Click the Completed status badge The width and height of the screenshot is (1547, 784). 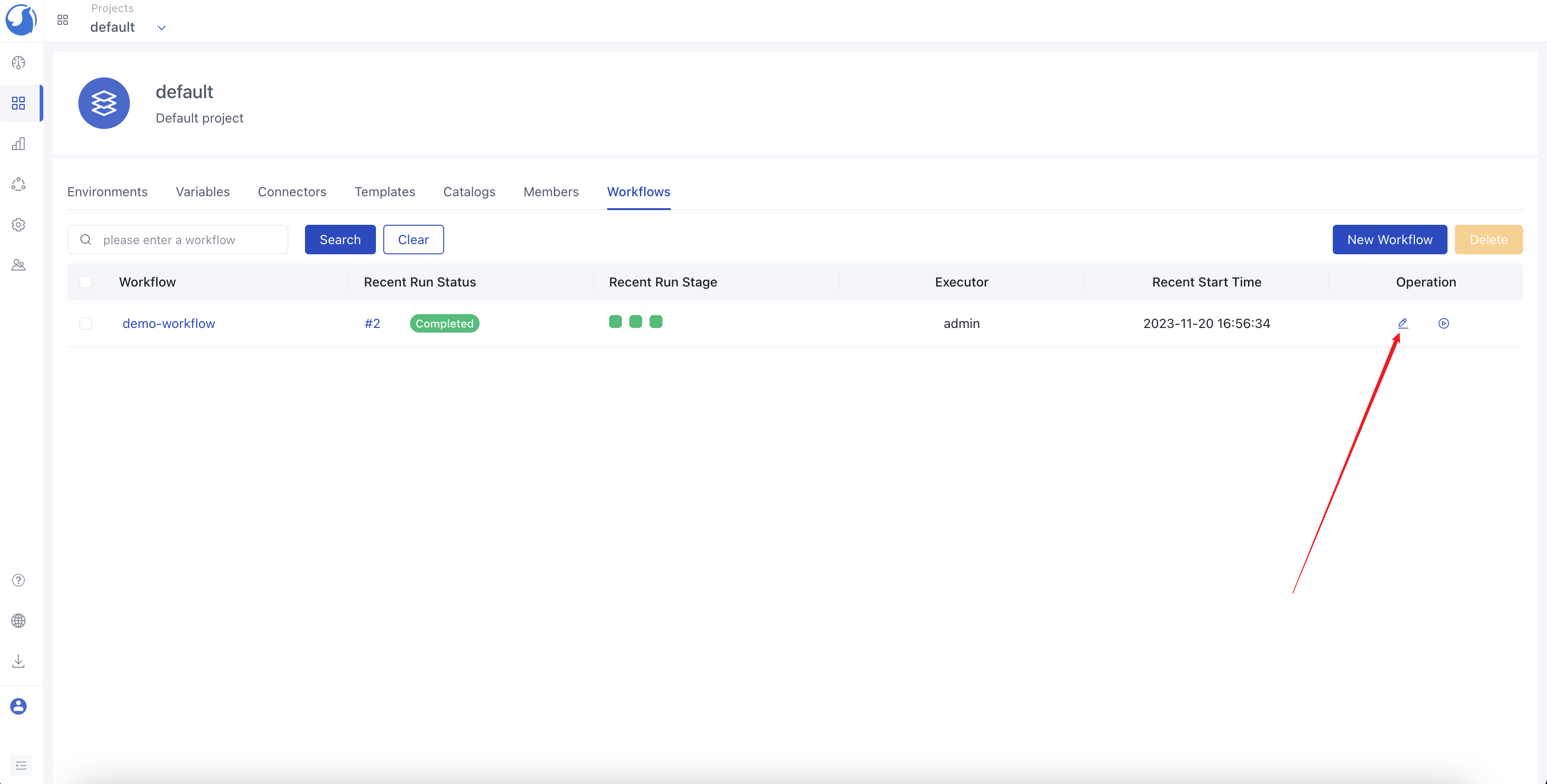445,323
